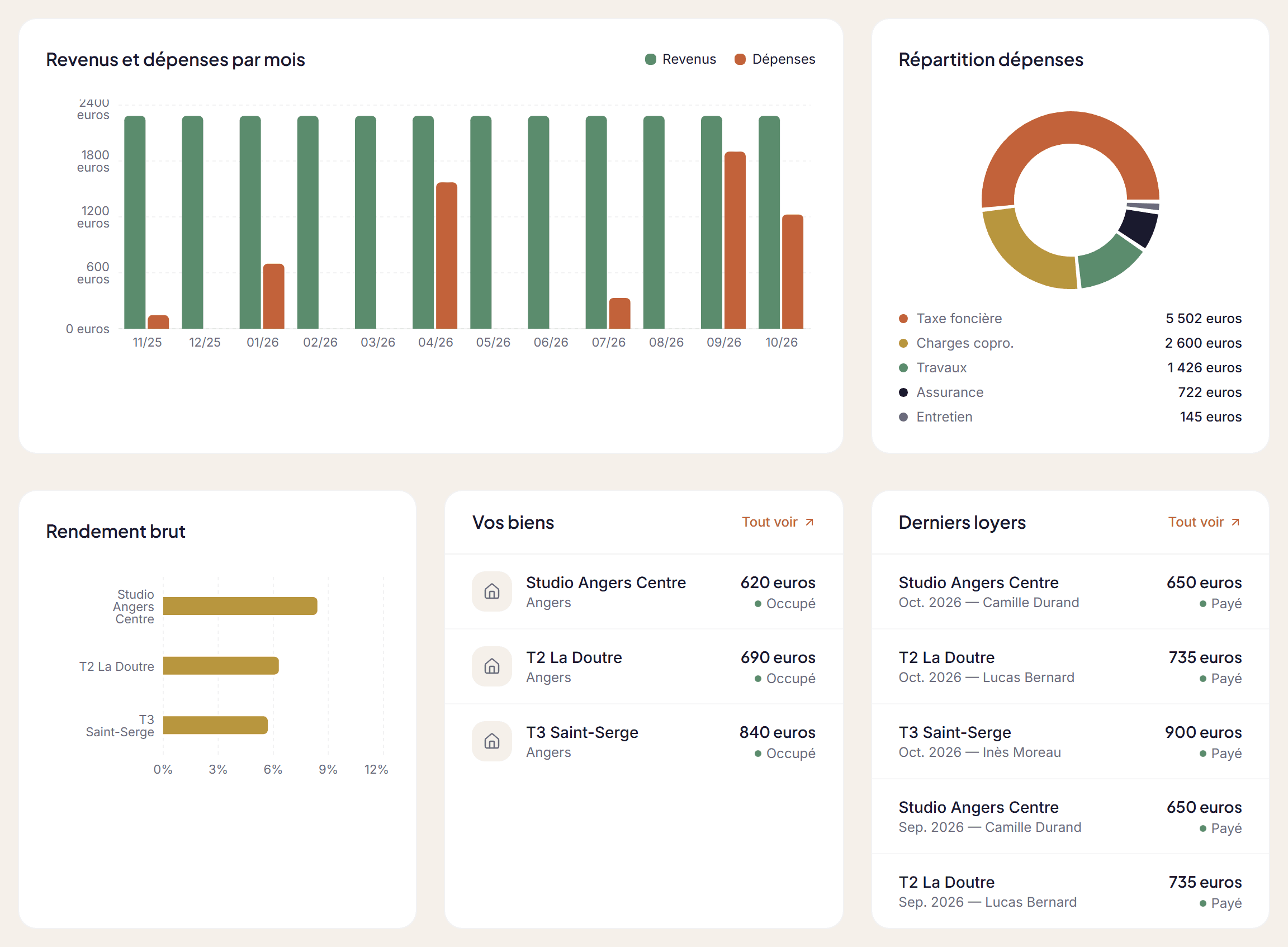Click the T3 Saint-Serge house icon

pyautogui.click(x=492, y=742)
